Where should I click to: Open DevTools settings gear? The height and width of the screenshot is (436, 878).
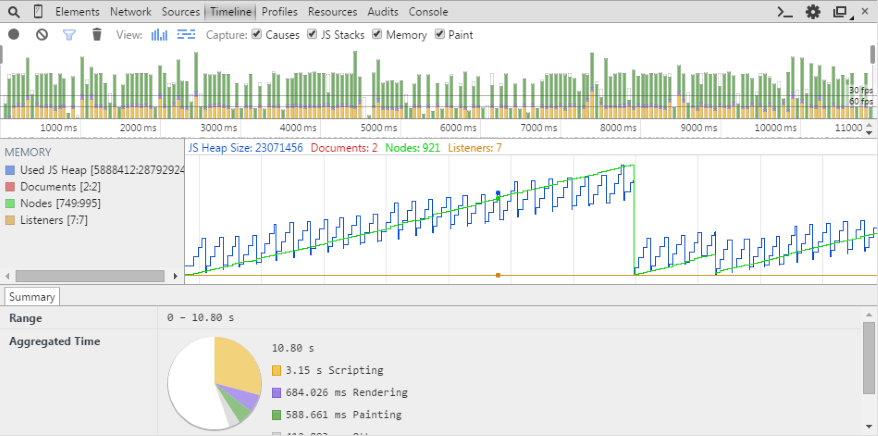click(x=813, y=12)
